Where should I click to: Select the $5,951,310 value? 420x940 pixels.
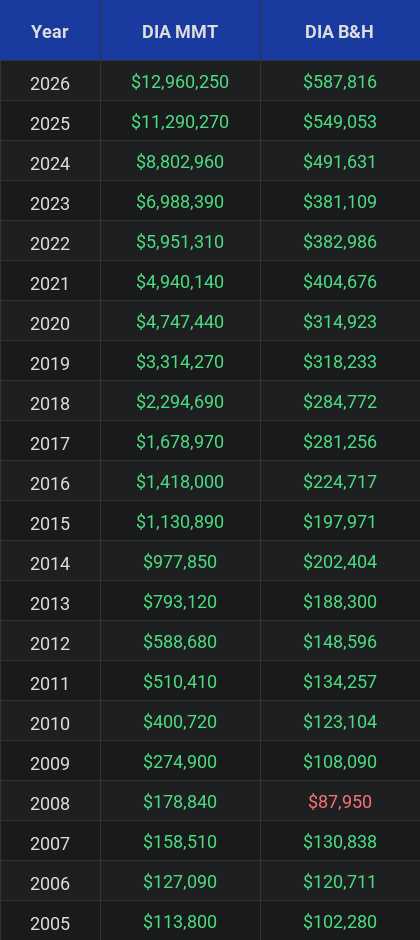(180, 242)
